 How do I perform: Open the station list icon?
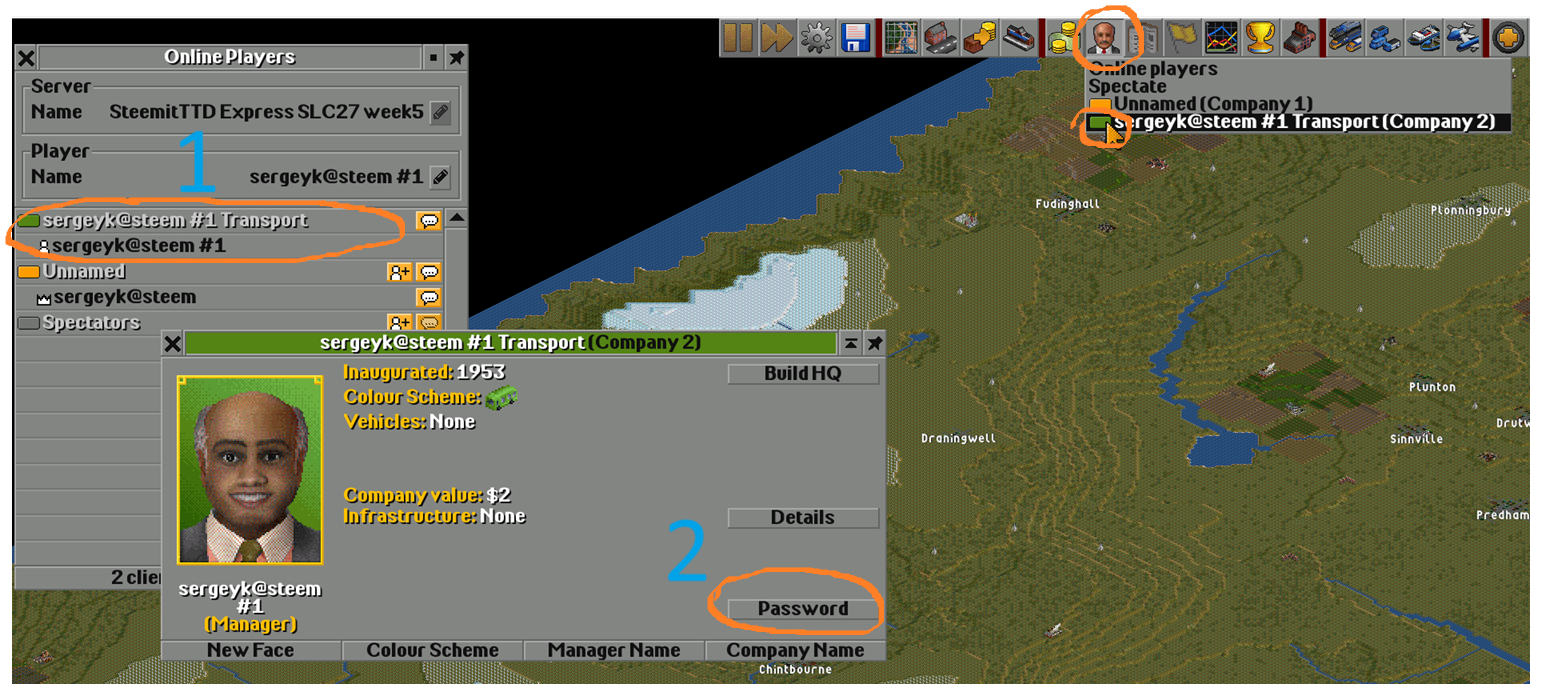(1018, 38)
